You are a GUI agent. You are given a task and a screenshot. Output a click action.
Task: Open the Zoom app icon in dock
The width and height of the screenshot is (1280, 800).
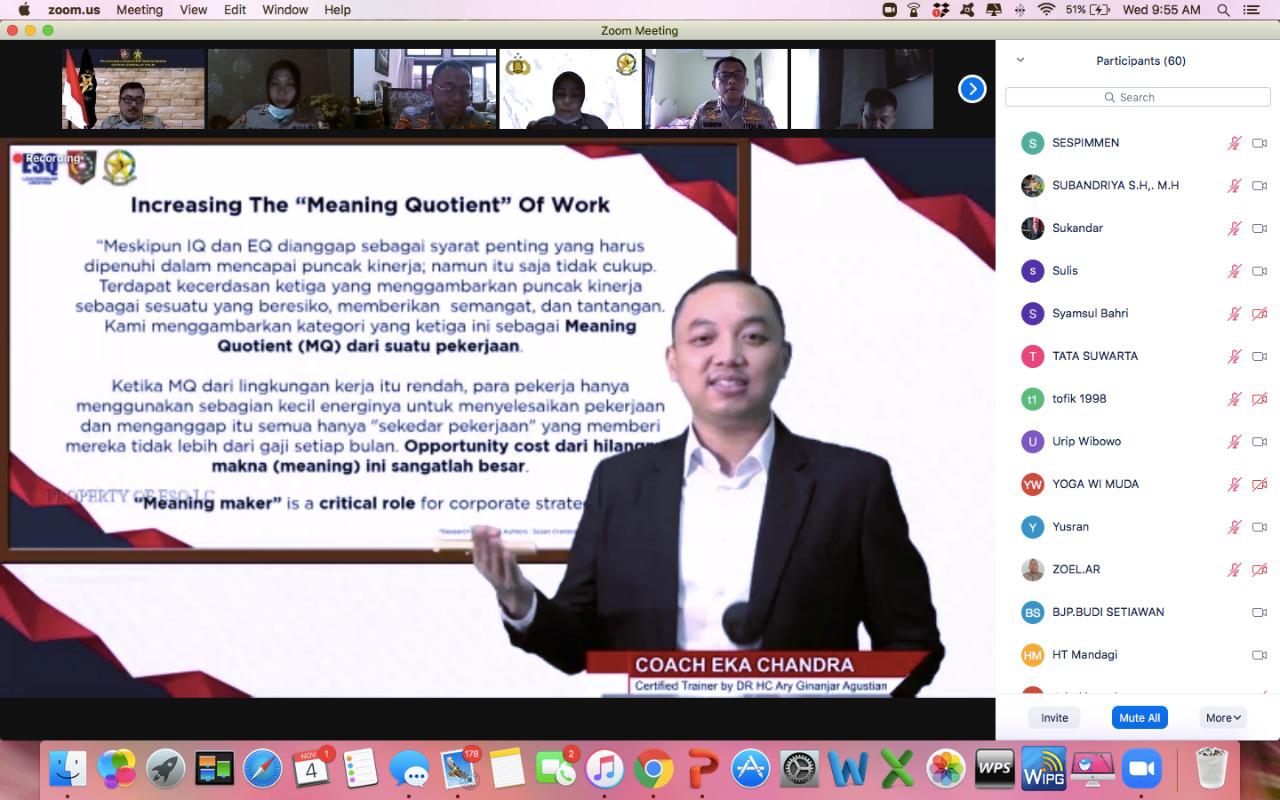click(1142, 769)
